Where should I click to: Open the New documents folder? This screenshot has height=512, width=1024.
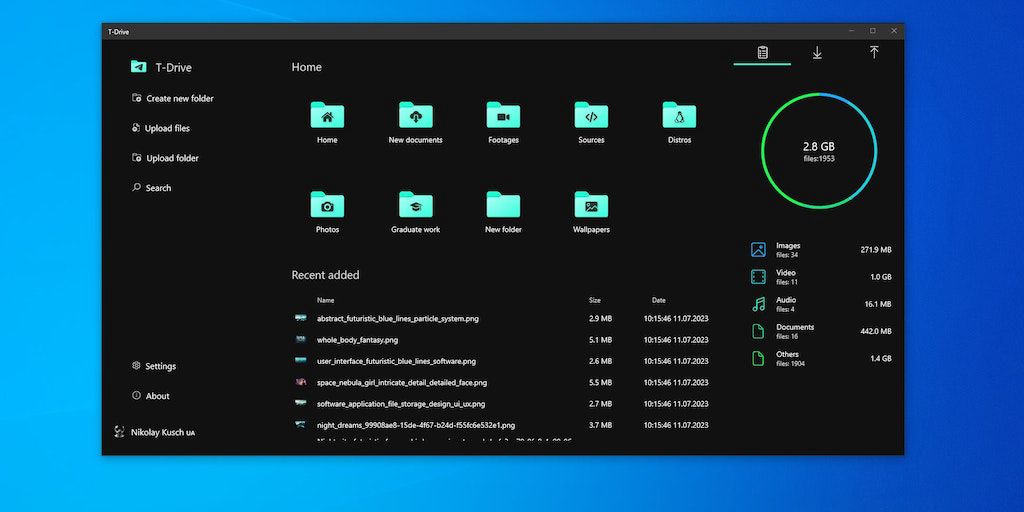[415, 116]
